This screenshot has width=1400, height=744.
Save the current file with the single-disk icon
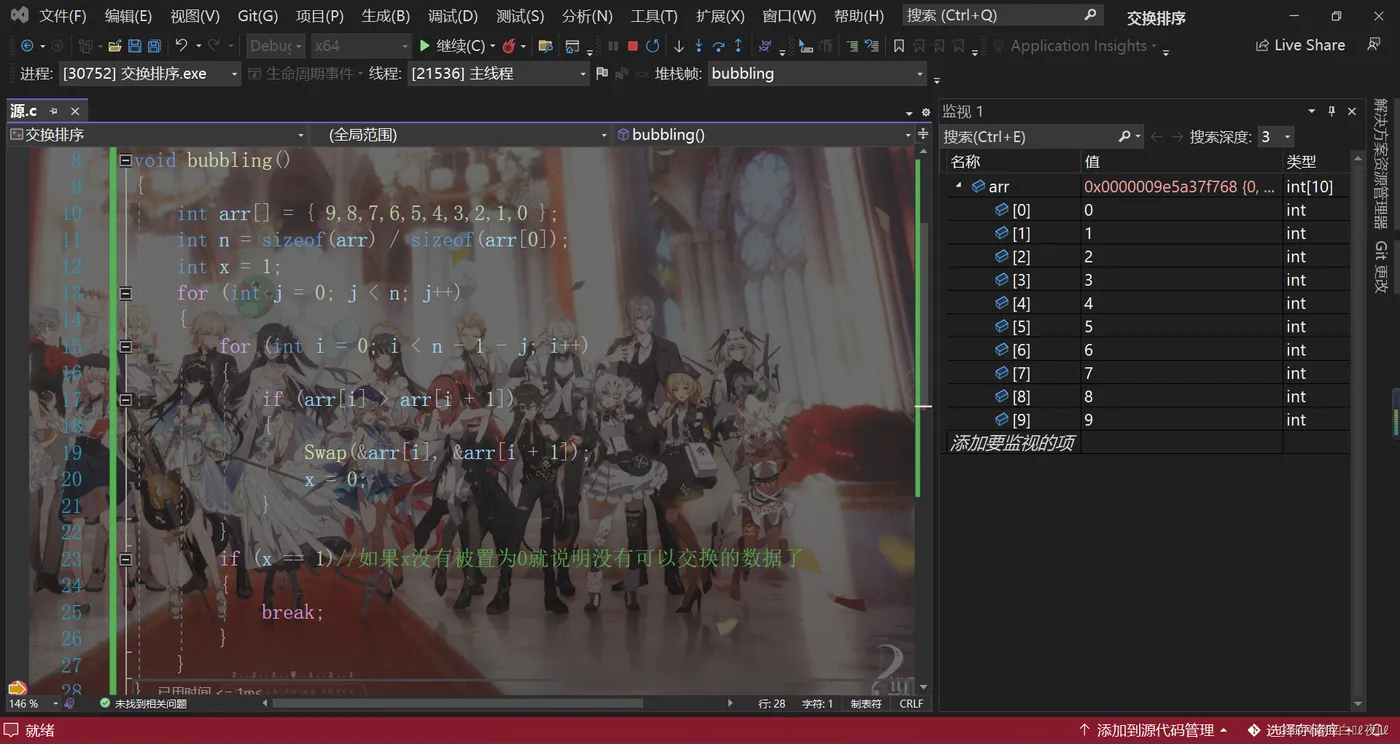[135, 46]
